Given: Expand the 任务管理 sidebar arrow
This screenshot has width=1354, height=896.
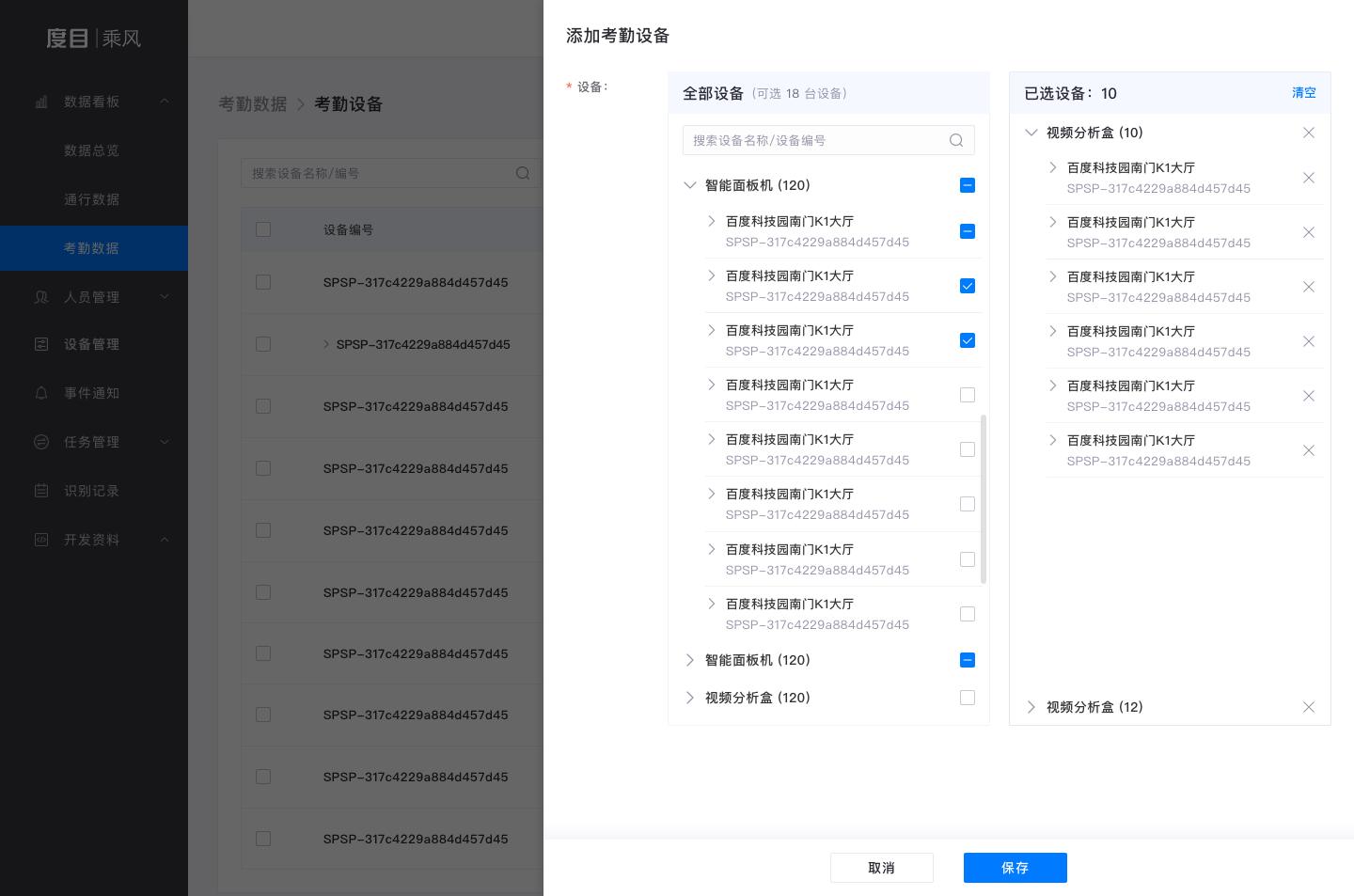Looking at the screenshot, I should 165,442.
